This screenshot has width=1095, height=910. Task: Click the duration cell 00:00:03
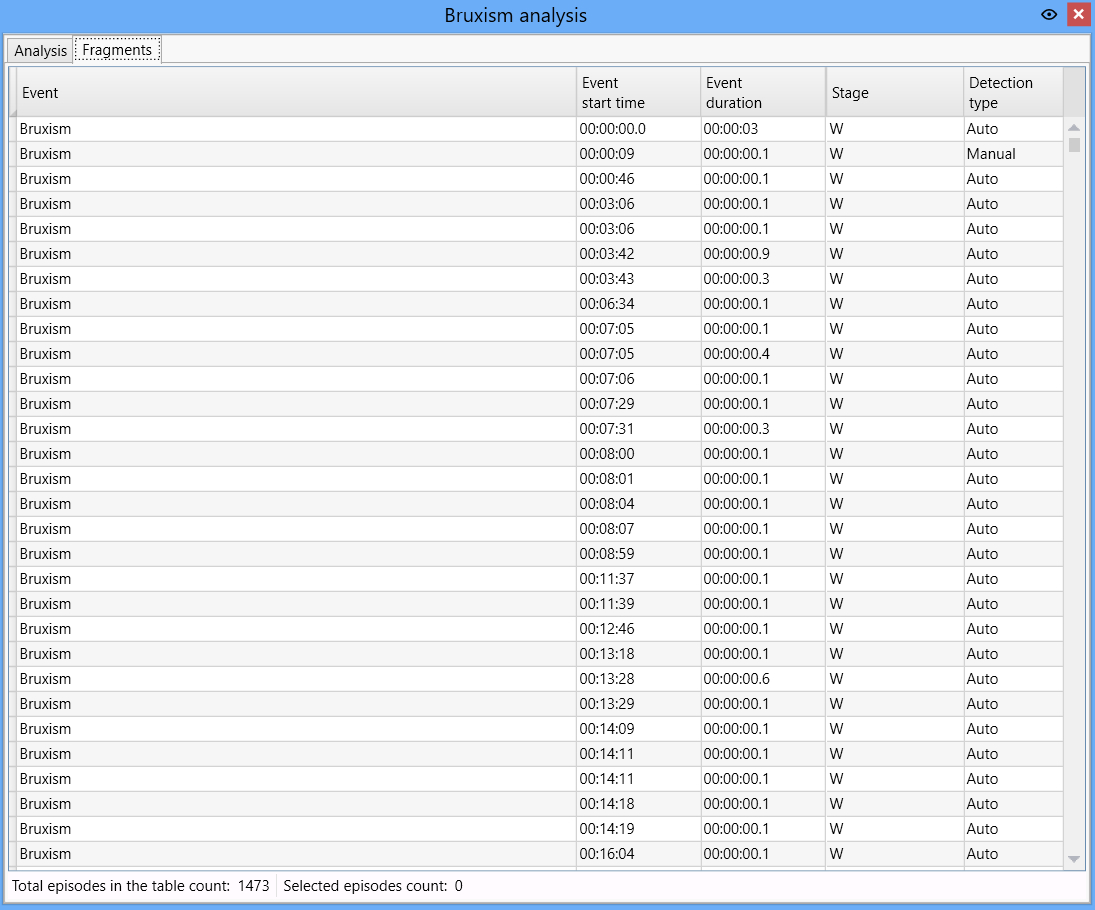tap(763, 129)
